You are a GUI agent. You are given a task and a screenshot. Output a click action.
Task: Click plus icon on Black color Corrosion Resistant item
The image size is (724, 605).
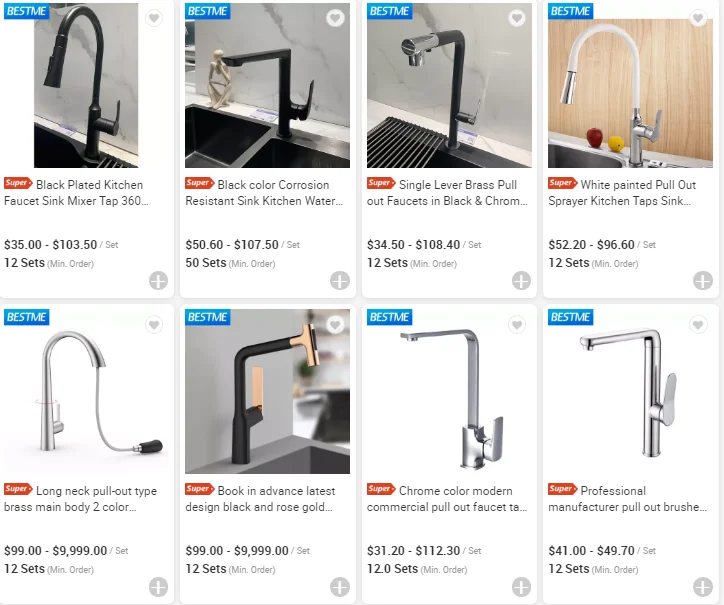(x=340, y=280)
